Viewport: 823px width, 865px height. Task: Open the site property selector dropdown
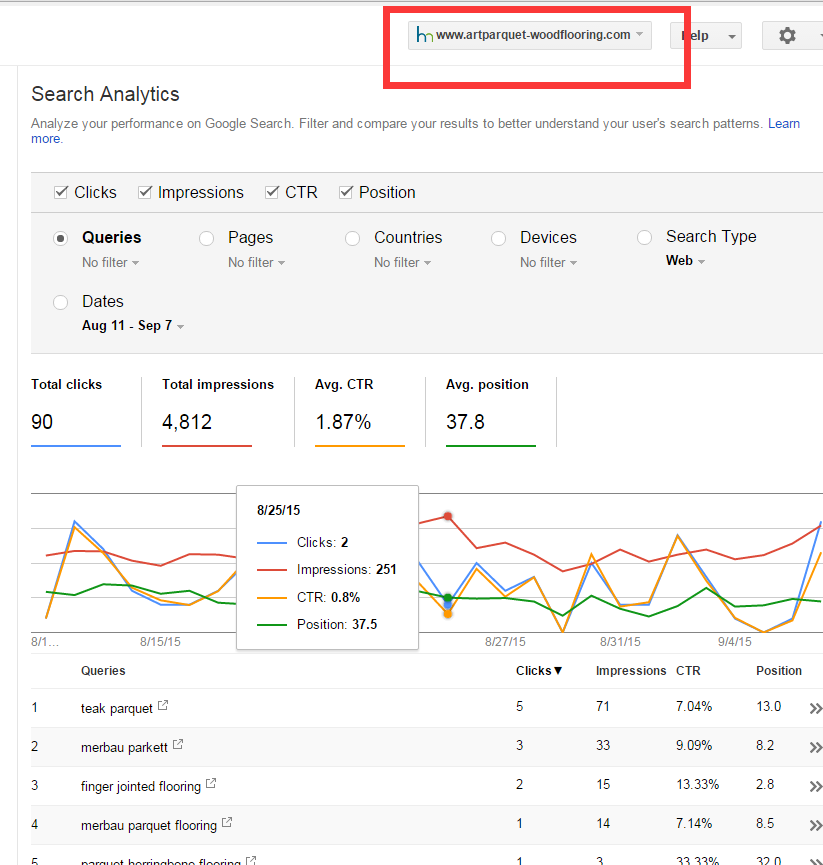[530, 35]
